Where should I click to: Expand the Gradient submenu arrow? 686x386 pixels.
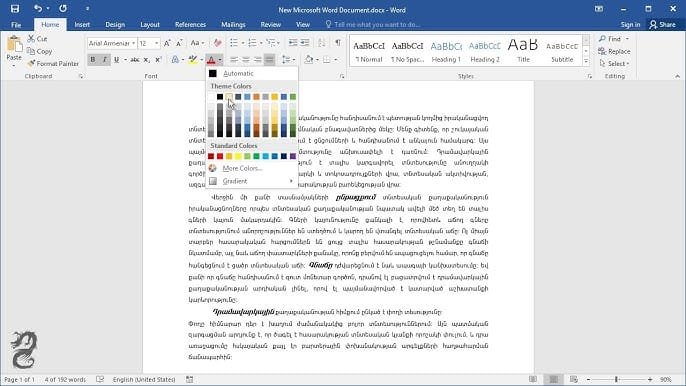(x=291, y=181)
